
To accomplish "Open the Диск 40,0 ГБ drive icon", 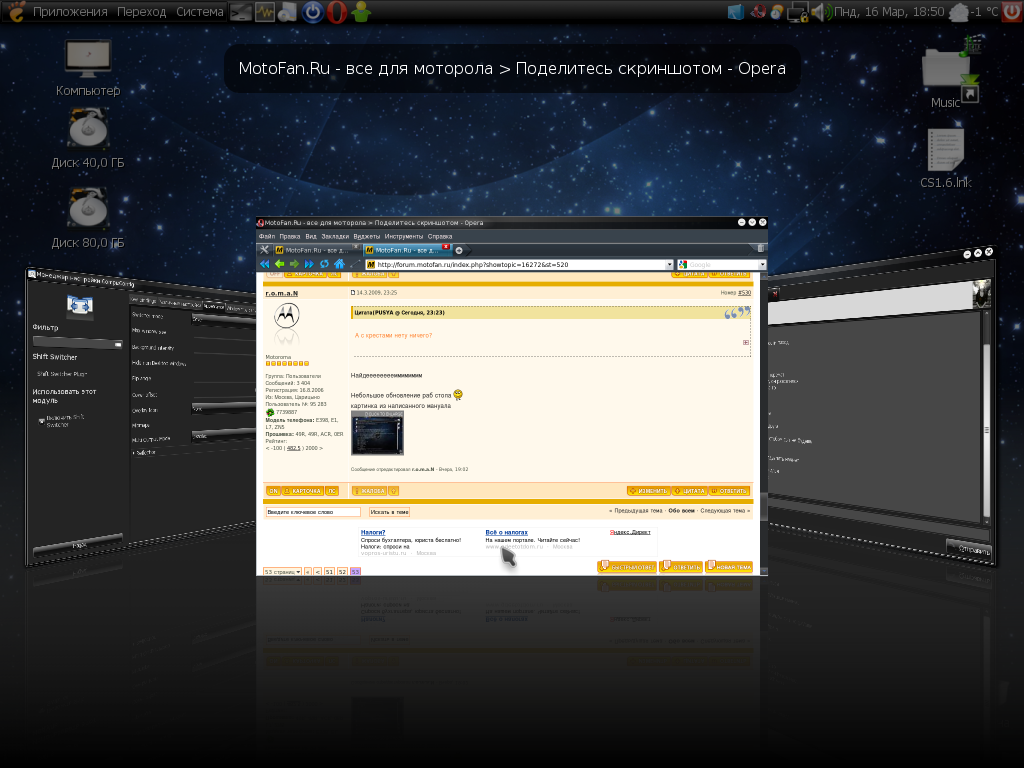I will 88,139.
